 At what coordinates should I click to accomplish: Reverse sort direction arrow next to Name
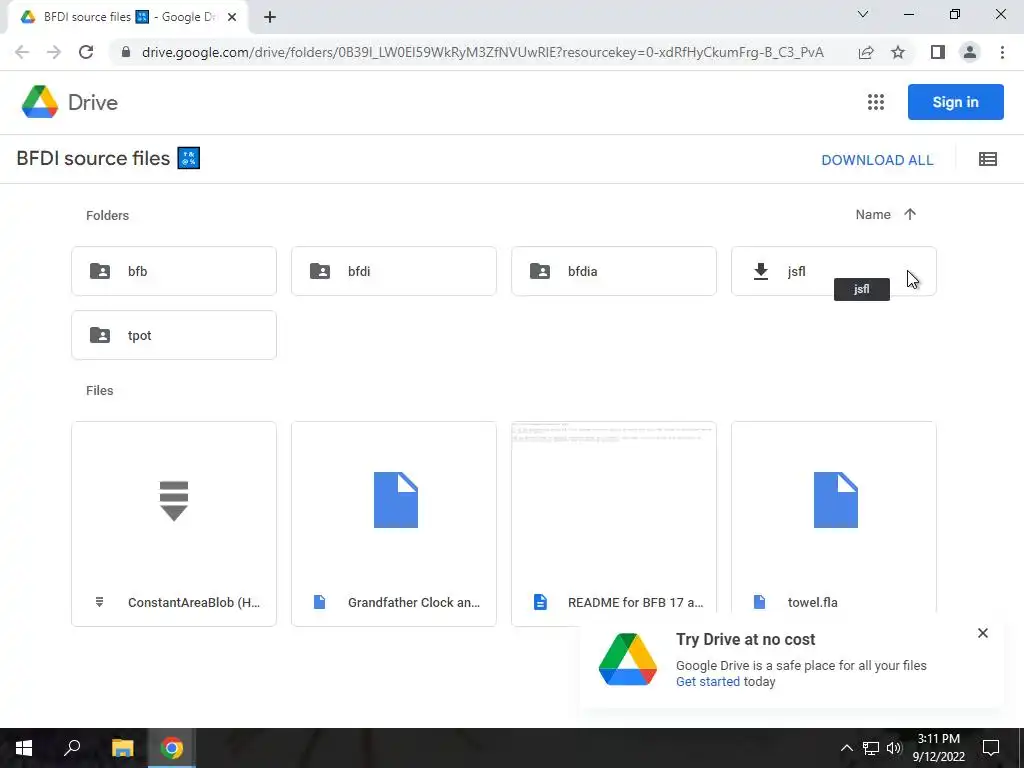(910, 214)
